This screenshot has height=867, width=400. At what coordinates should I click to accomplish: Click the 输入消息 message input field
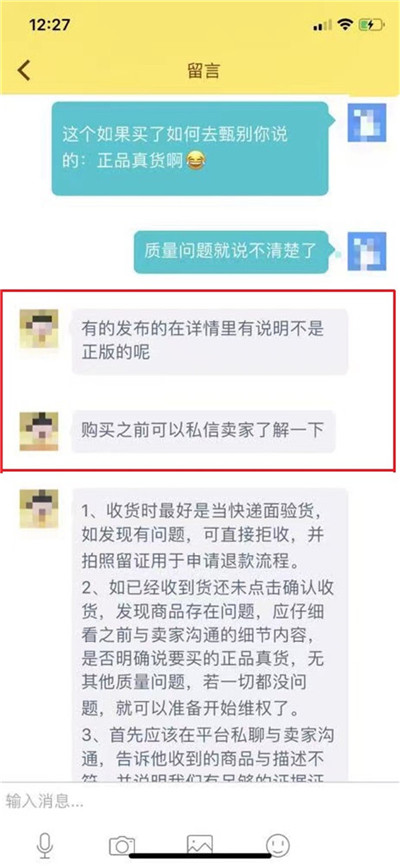(x=200, y=801)
